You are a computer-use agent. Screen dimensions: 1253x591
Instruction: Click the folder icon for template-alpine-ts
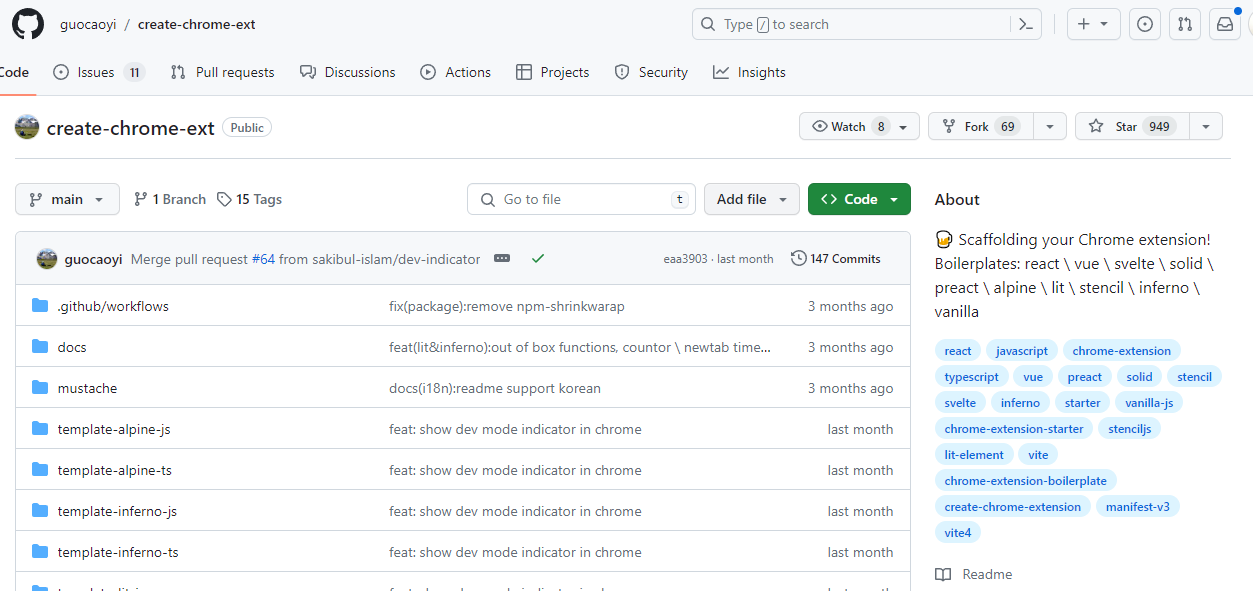40,470
